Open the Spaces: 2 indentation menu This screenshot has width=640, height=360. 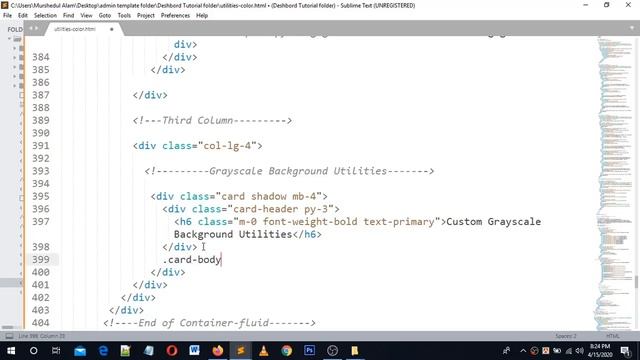(566, 336)
